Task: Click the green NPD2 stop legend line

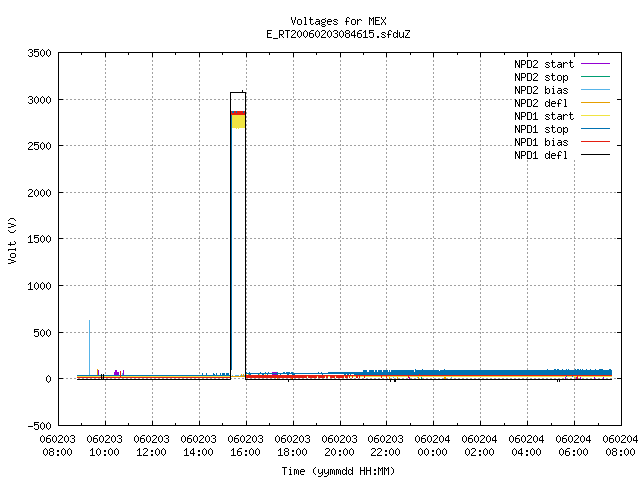Action: [595, 77]
